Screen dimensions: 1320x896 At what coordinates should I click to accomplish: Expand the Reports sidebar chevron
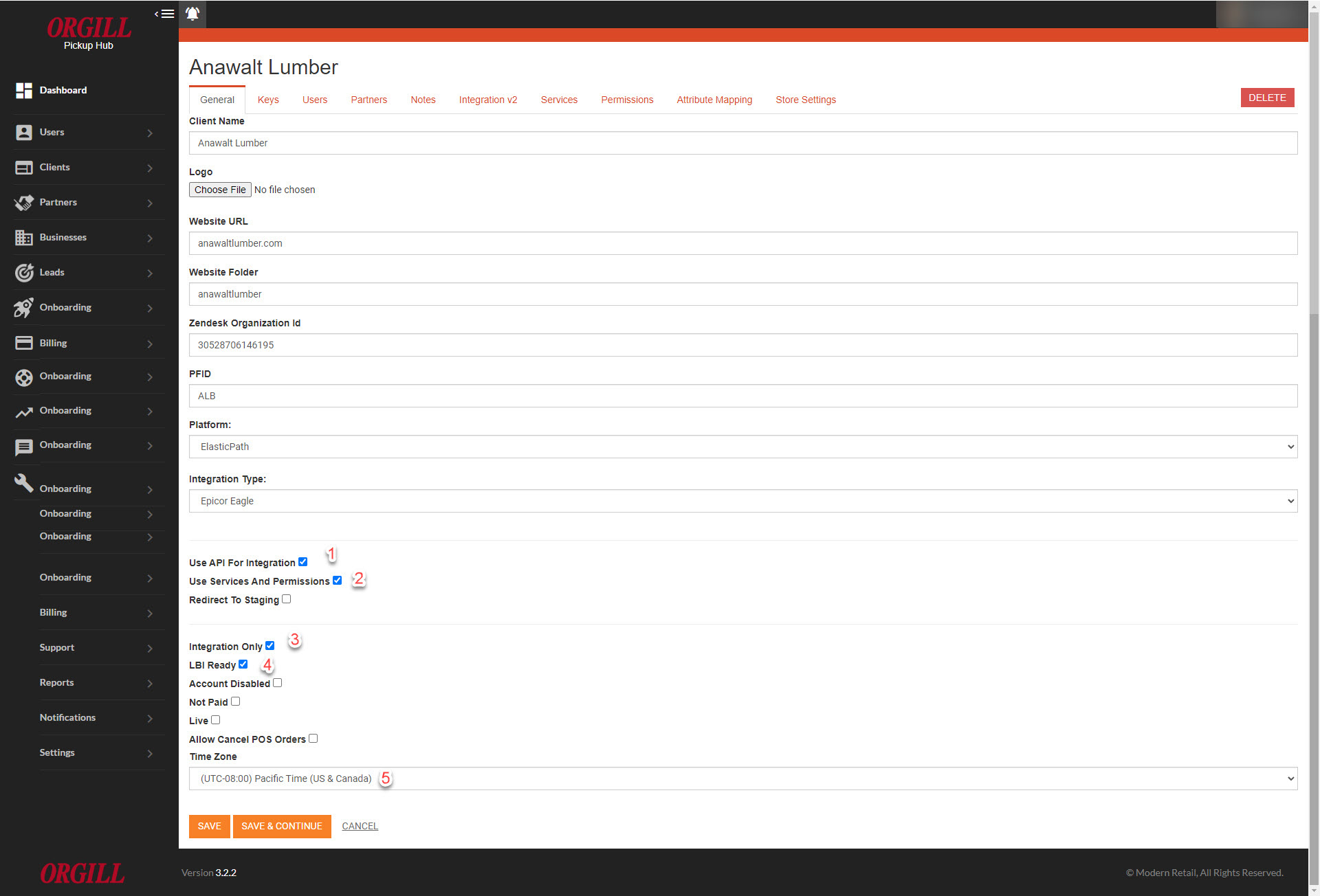(150, 683)
